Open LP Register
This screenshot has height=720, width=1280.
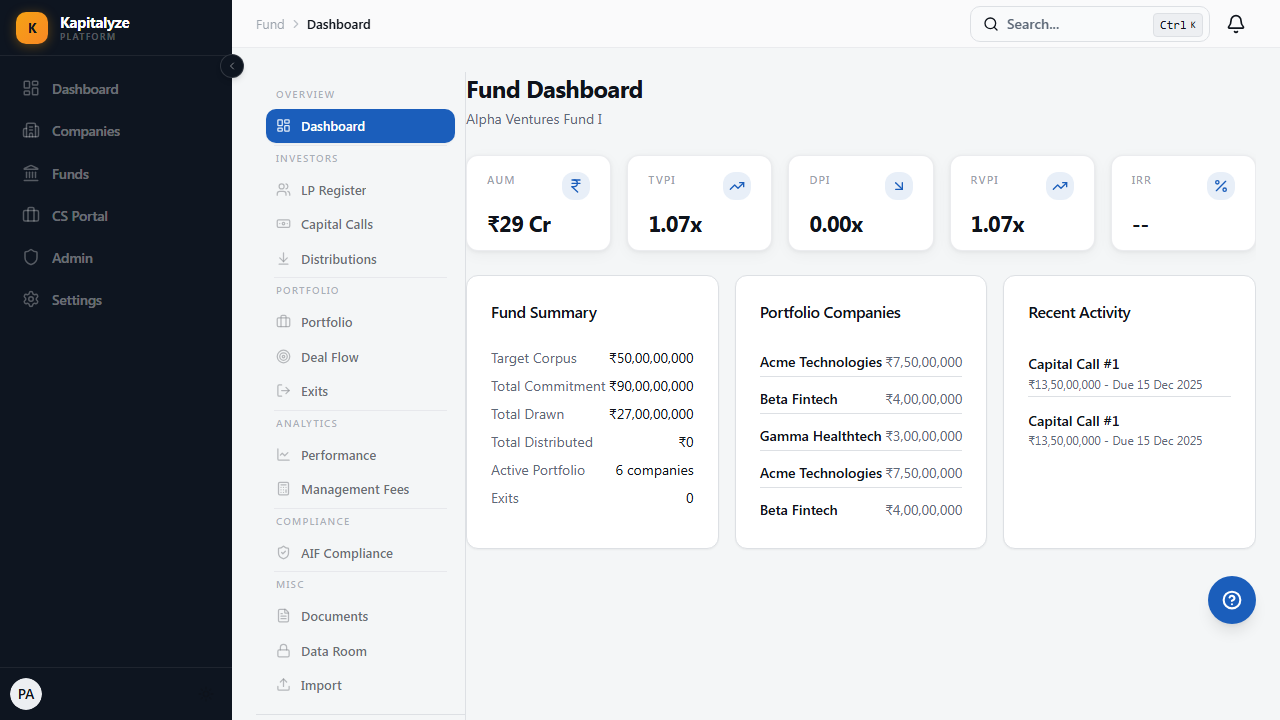click(x=360, y=190)
